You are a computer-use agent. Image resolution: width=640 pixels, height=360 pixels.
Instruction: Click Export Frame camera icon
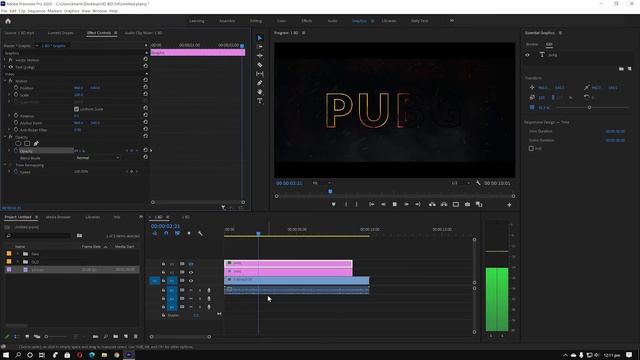(467, 204)
